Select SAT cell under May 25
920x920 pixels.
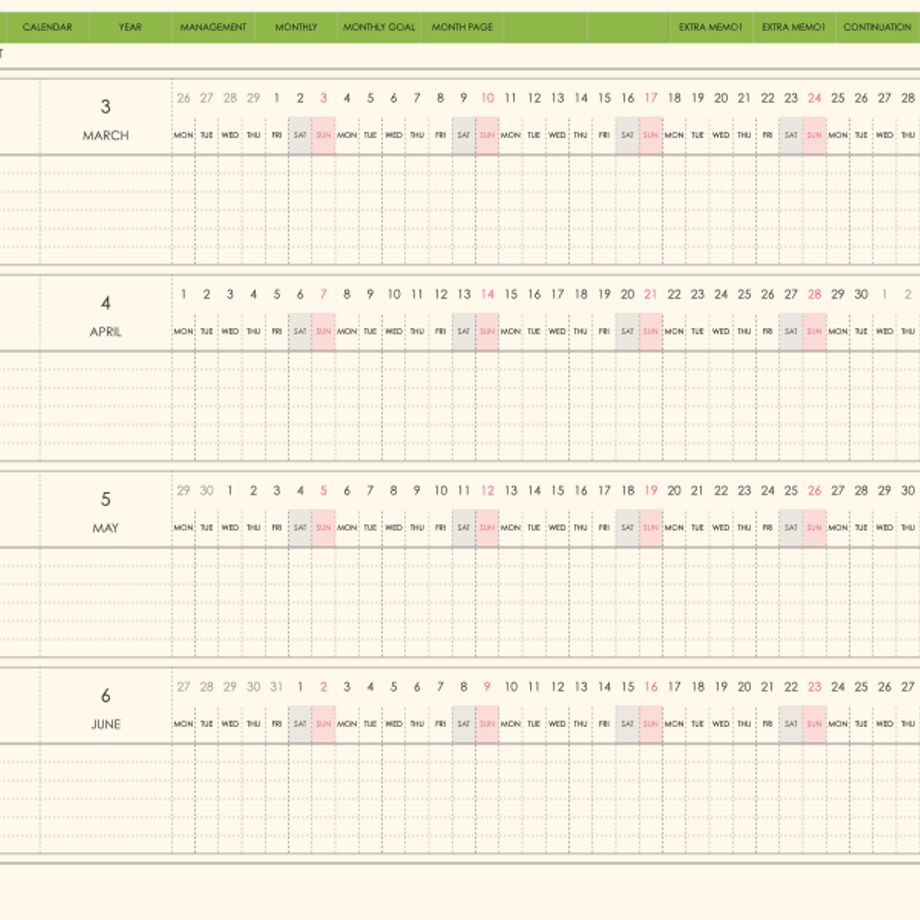791,528
